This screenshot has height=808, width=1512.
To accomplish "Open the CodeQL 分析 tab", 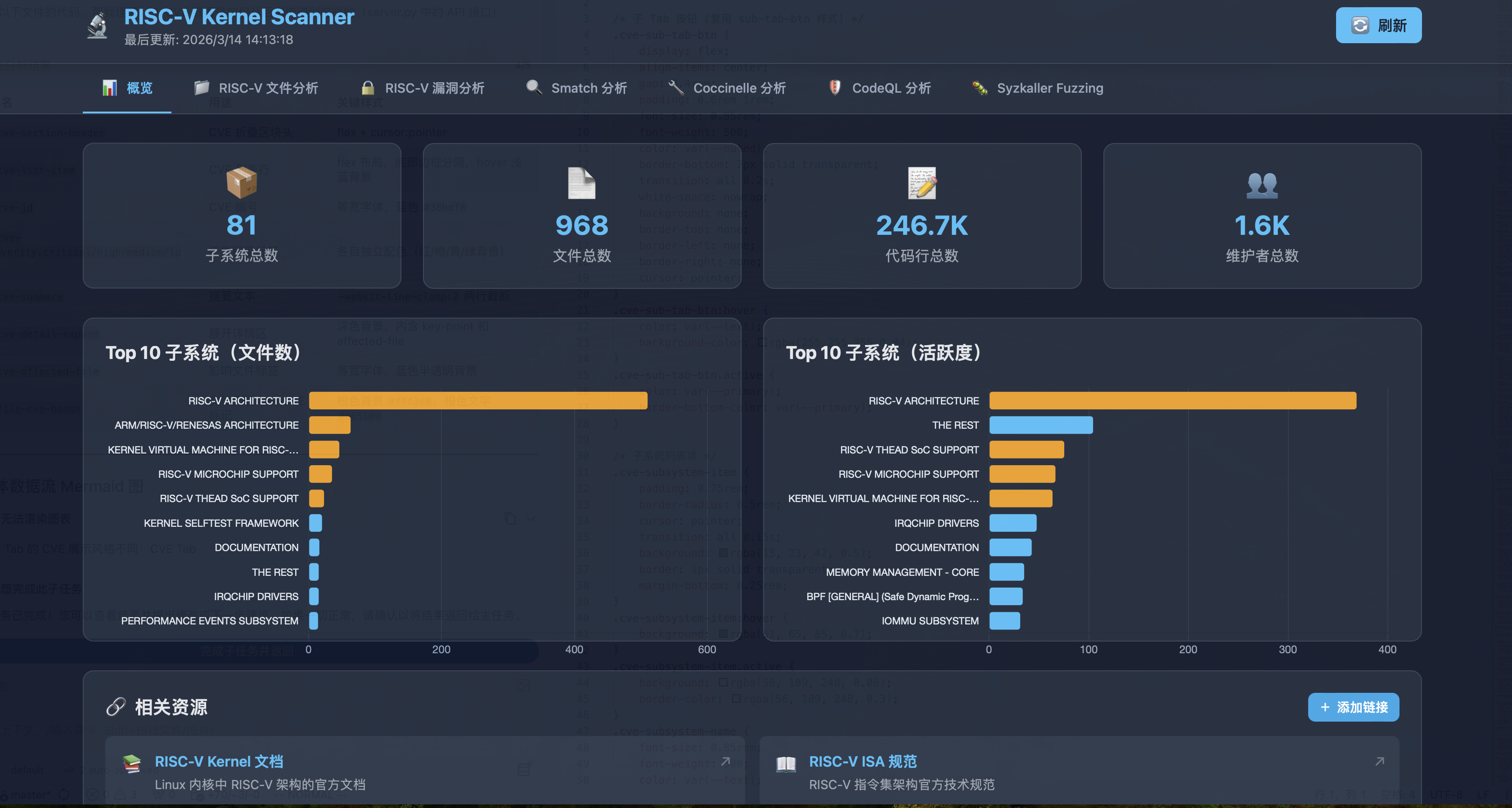I will pyautogui.click(x=879, y=88).
